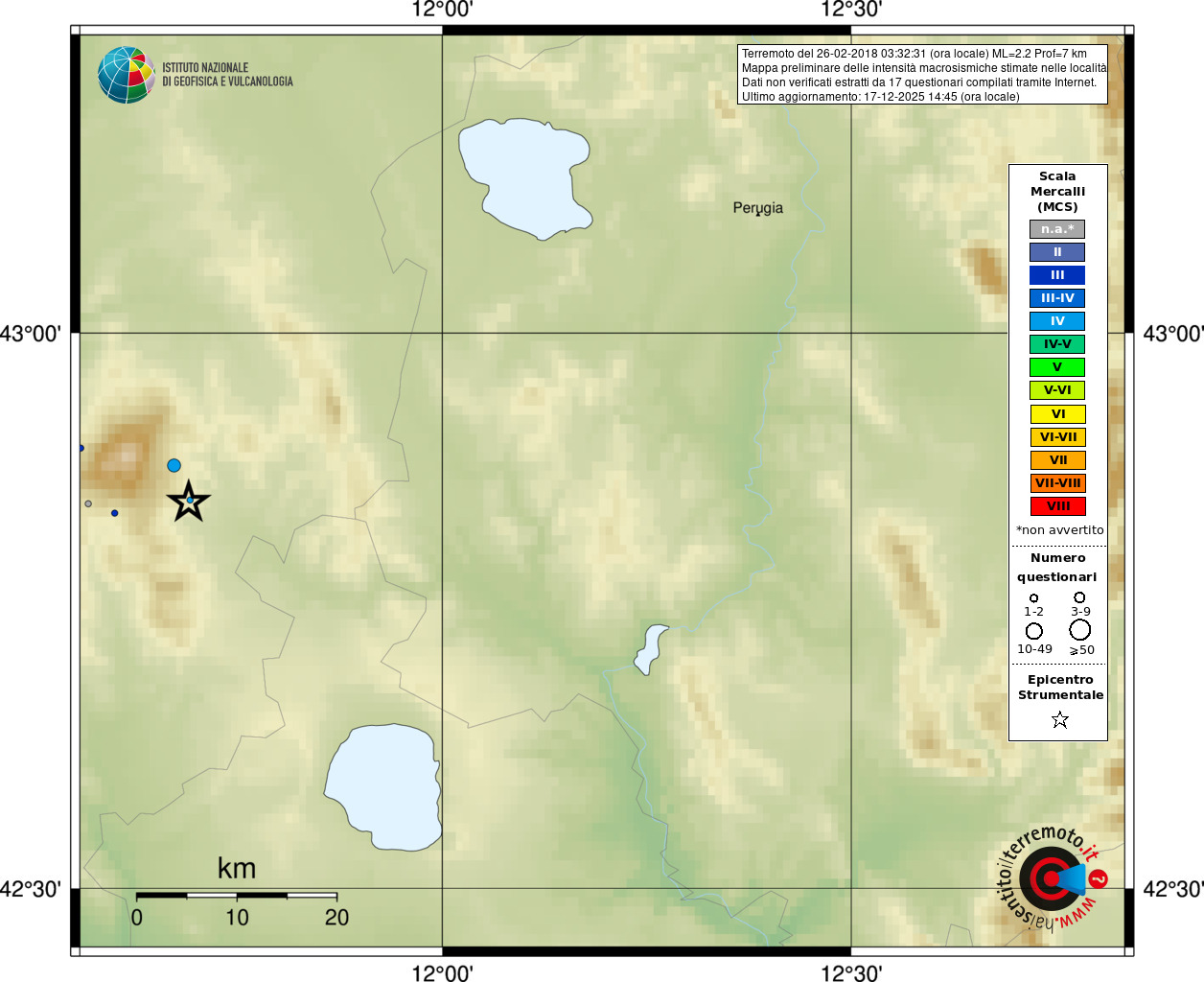Click the V-VI yellow-green legend swatch
This screenshot has width=1204, height=982.
[1057, 390]
